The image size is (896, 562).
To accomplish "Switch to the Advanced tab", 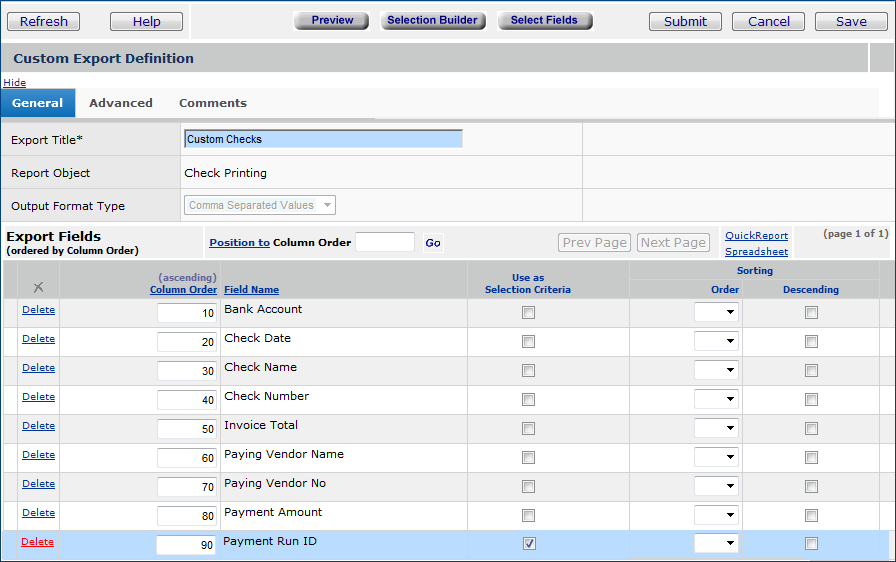I will pyautogui.click(x=121, y=103).
